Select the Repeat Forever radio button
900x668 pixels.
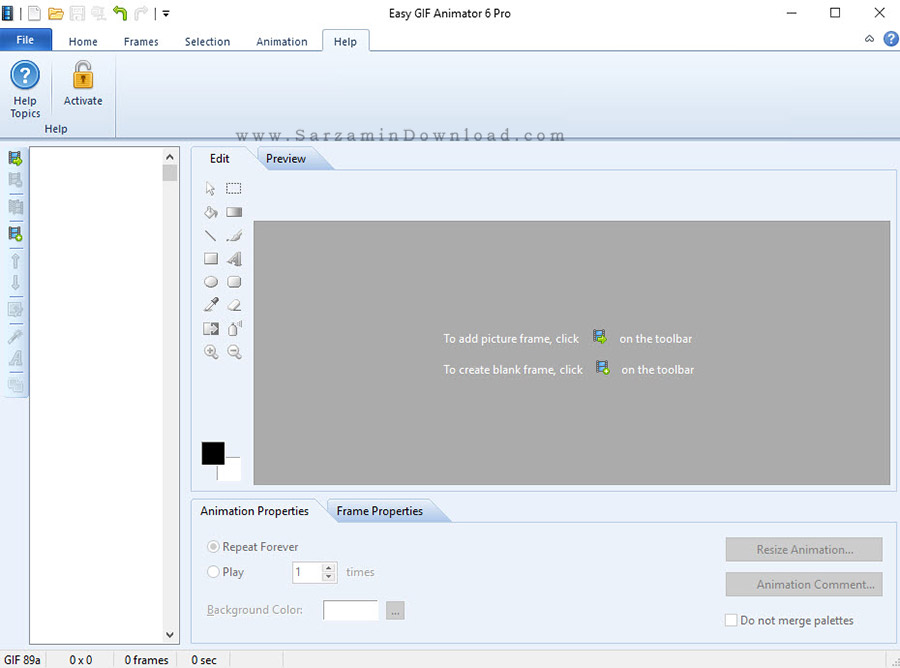(213, 547)
